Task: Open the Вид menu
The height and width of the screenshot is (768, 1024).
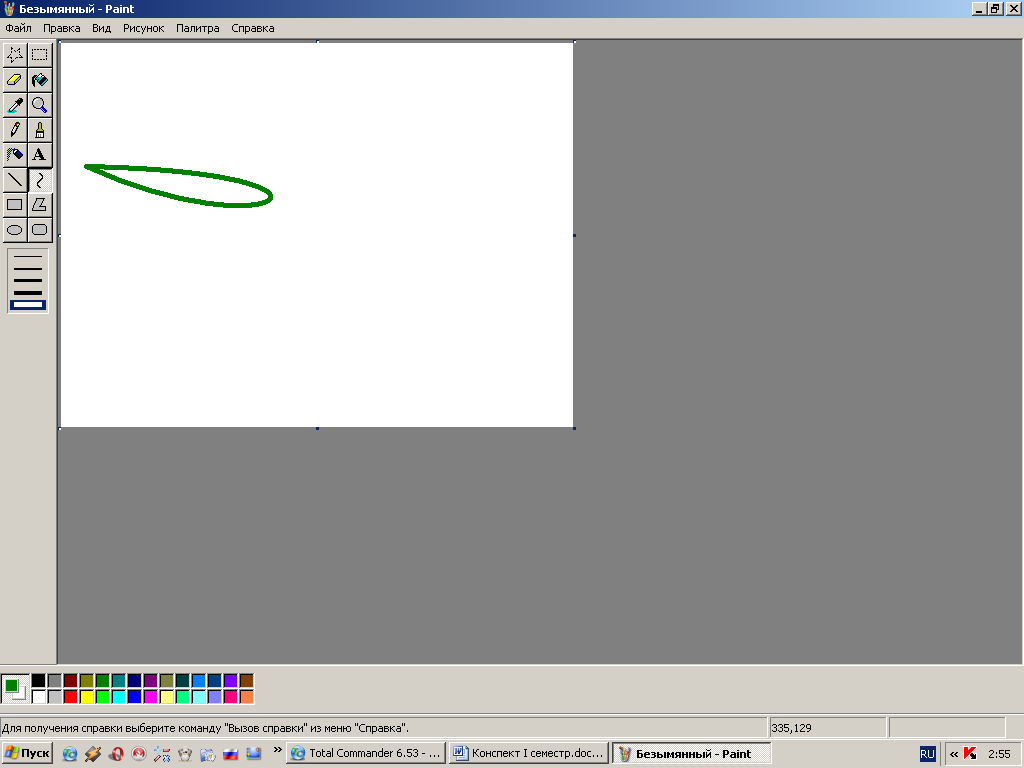Action: (x=101, y=28)
